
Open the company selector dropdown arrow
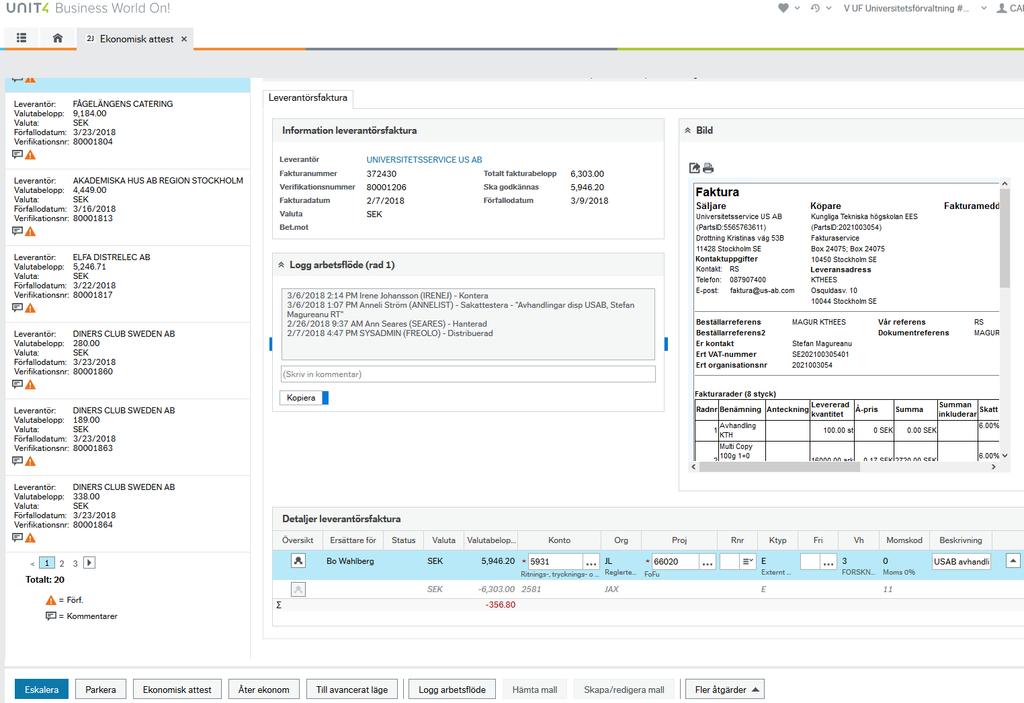tap(984, 8)
